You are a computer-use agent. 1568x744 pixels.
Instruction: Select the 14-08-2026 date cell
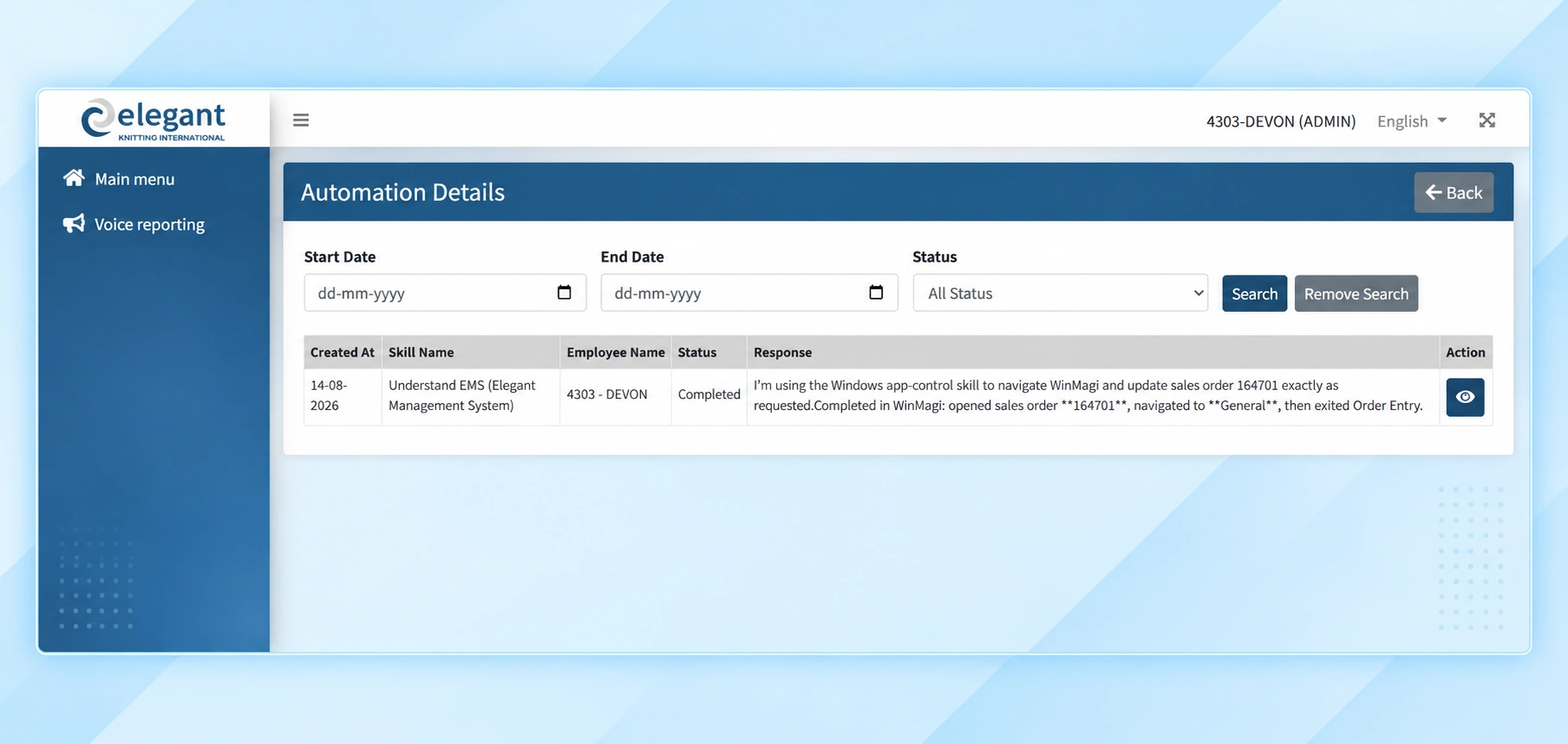(x=342, y=396)
